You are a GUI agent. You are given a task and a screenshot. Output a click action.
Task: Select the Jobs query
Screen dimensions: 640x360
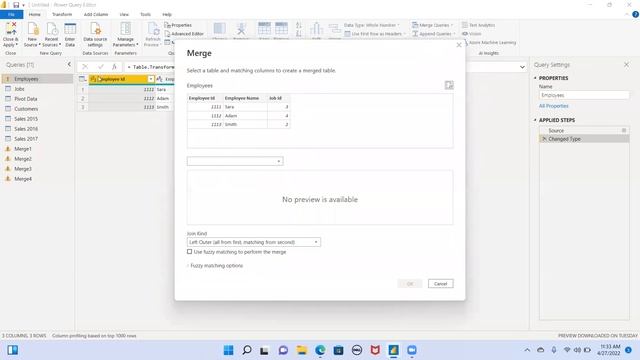[19, 89]
